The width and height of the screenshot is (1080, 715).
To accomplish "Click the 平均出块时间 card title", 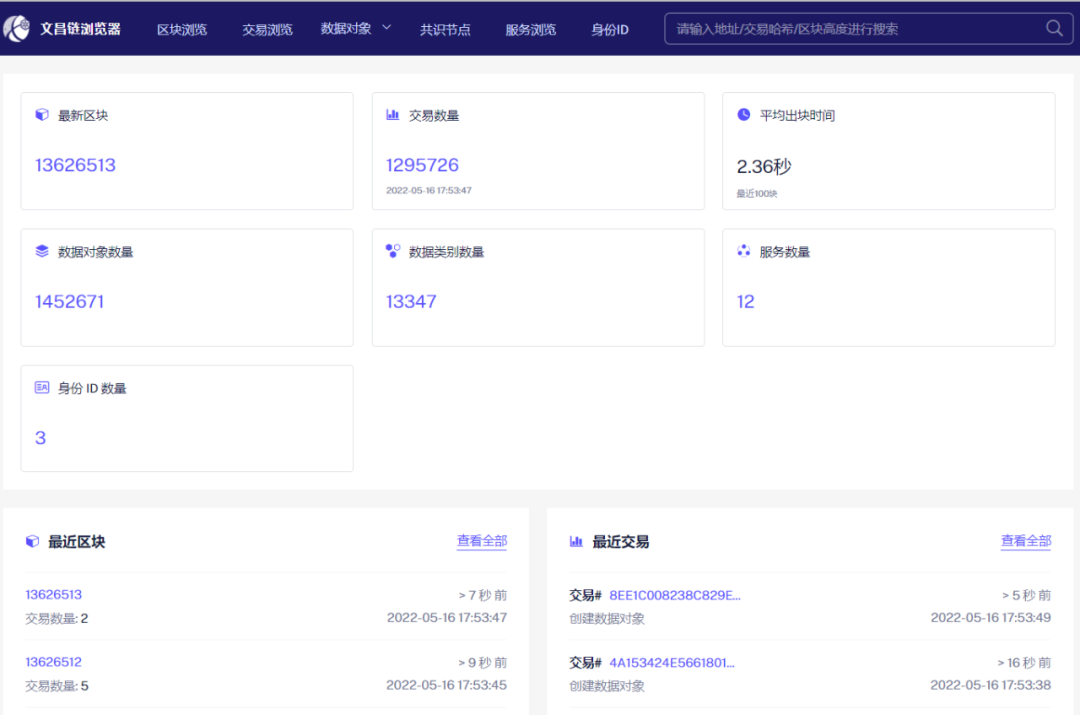I will (x=797, y=116).
